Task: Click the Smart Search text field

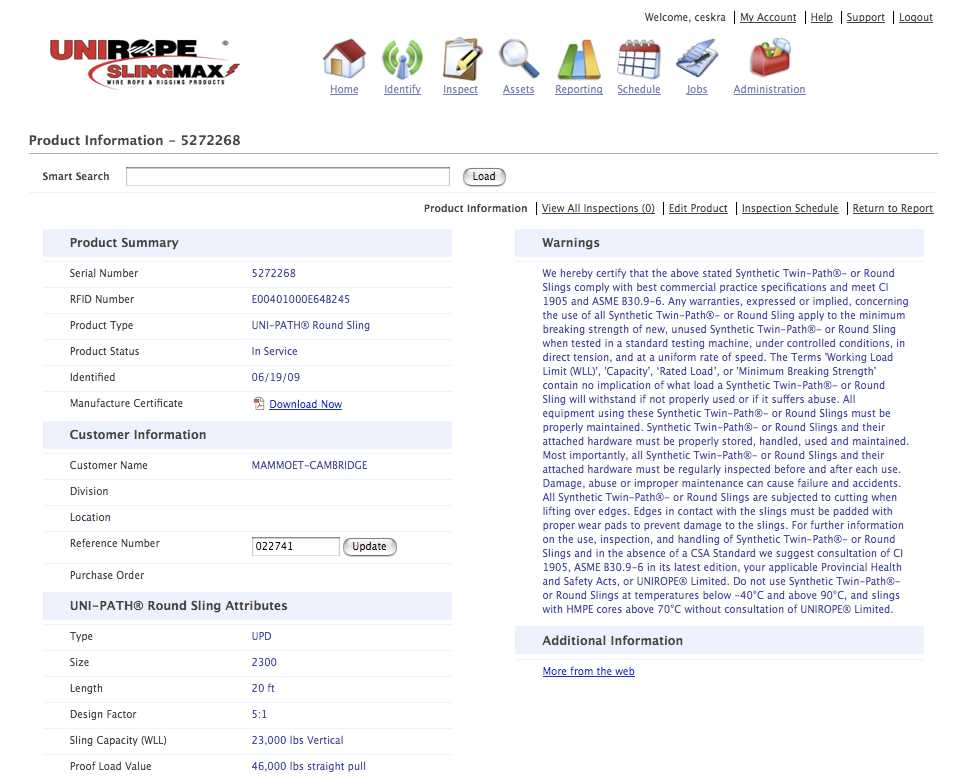Action: pos(288,177)
